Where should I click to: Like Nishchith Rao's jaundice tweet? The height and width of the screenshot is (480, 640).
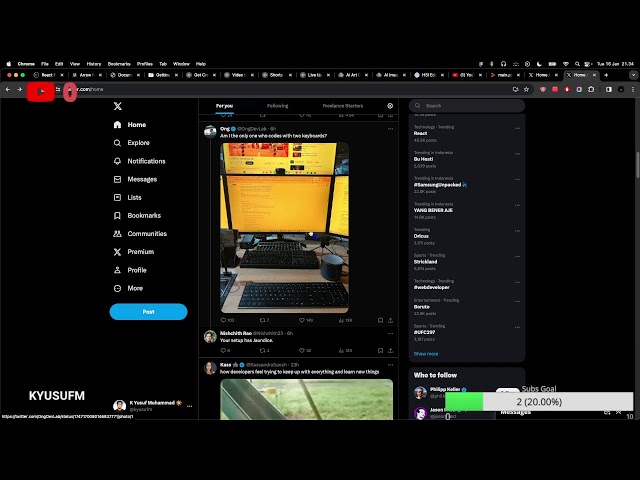coord(305,351)
